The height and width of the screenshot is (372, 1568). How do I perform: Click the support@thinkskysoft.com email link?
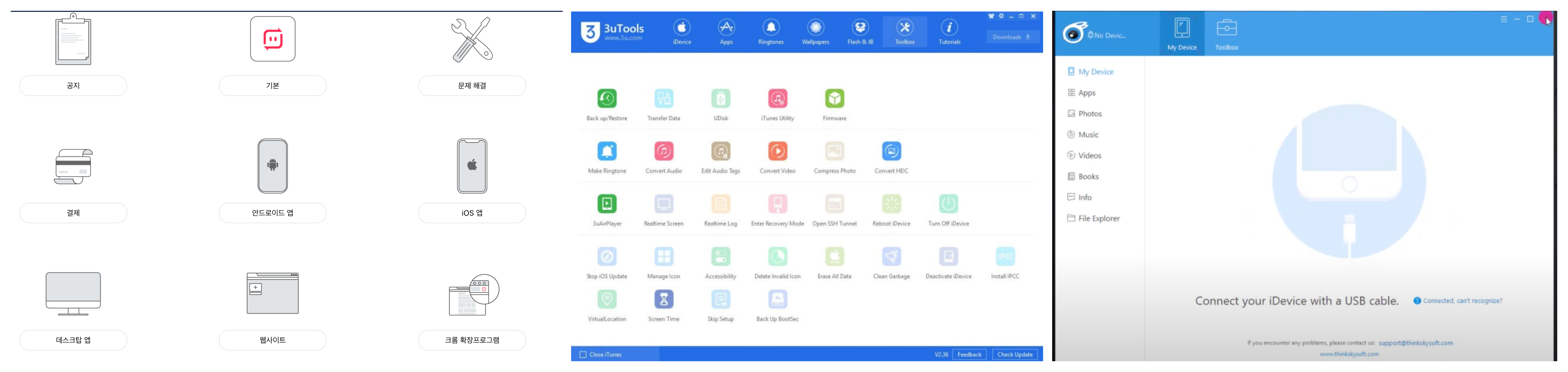pos(1415,343)
